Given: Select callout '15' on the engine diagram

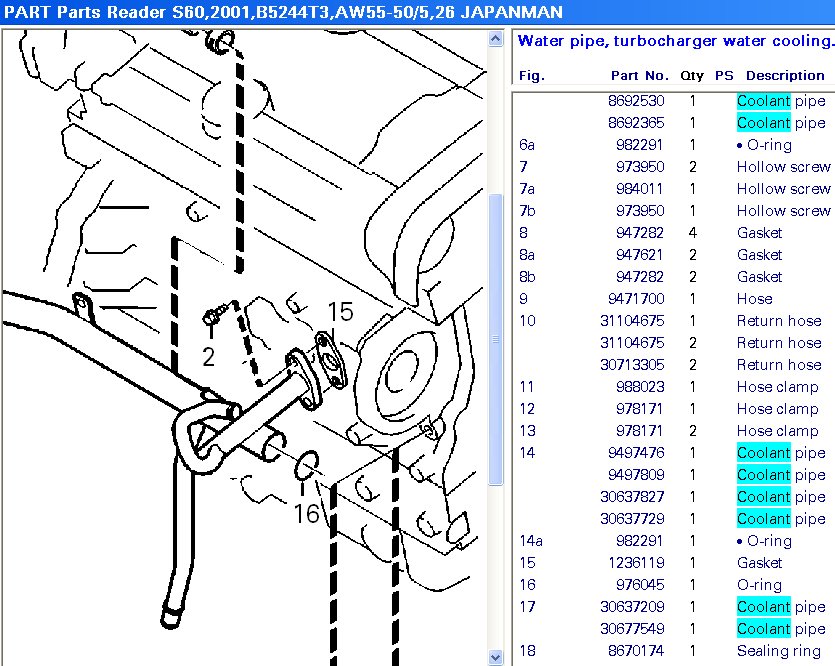Looking at the screenshot, I should pyautogui.click(x=341, y=312).
